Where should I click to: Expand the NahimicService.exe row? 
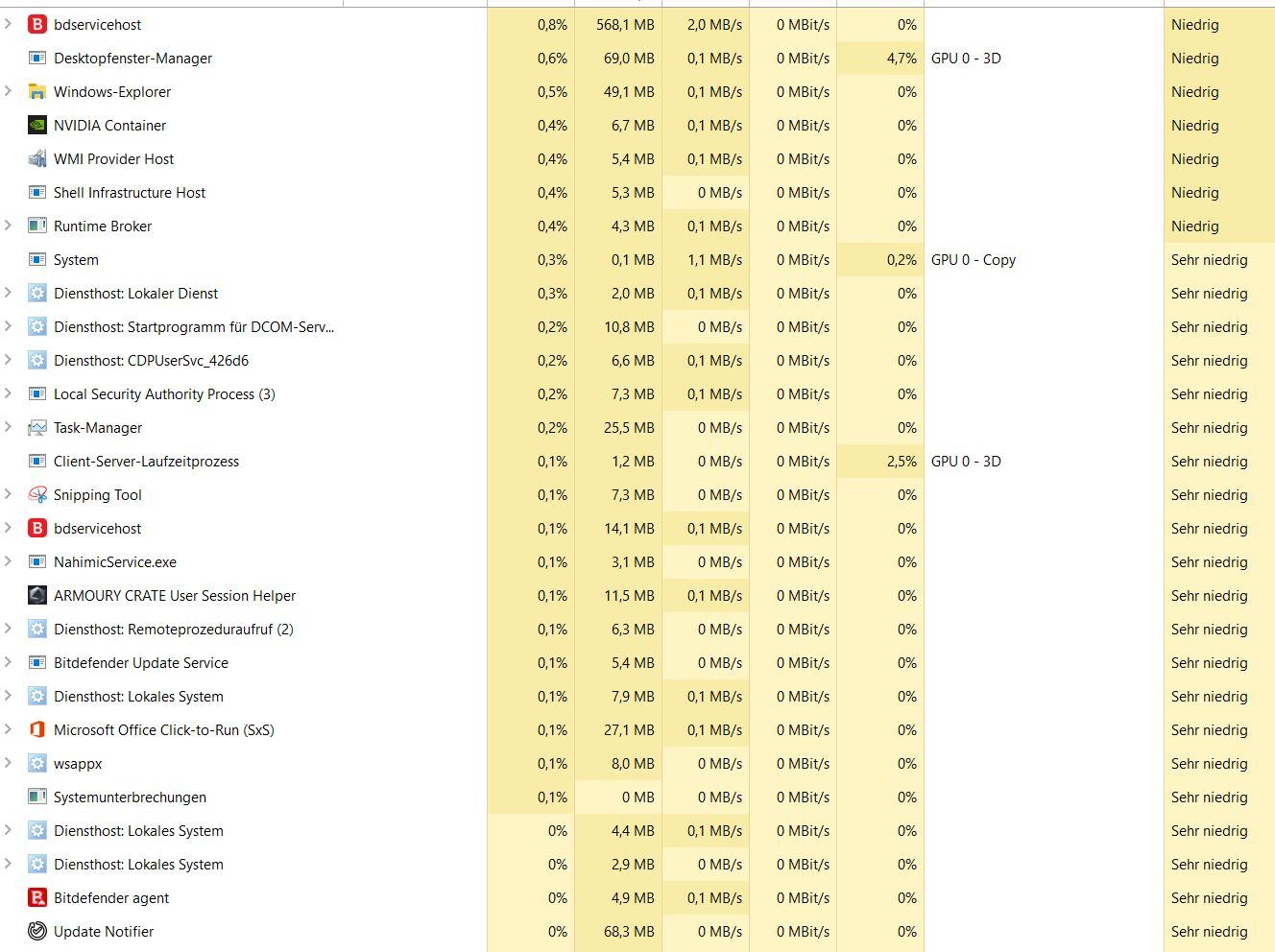9,561
